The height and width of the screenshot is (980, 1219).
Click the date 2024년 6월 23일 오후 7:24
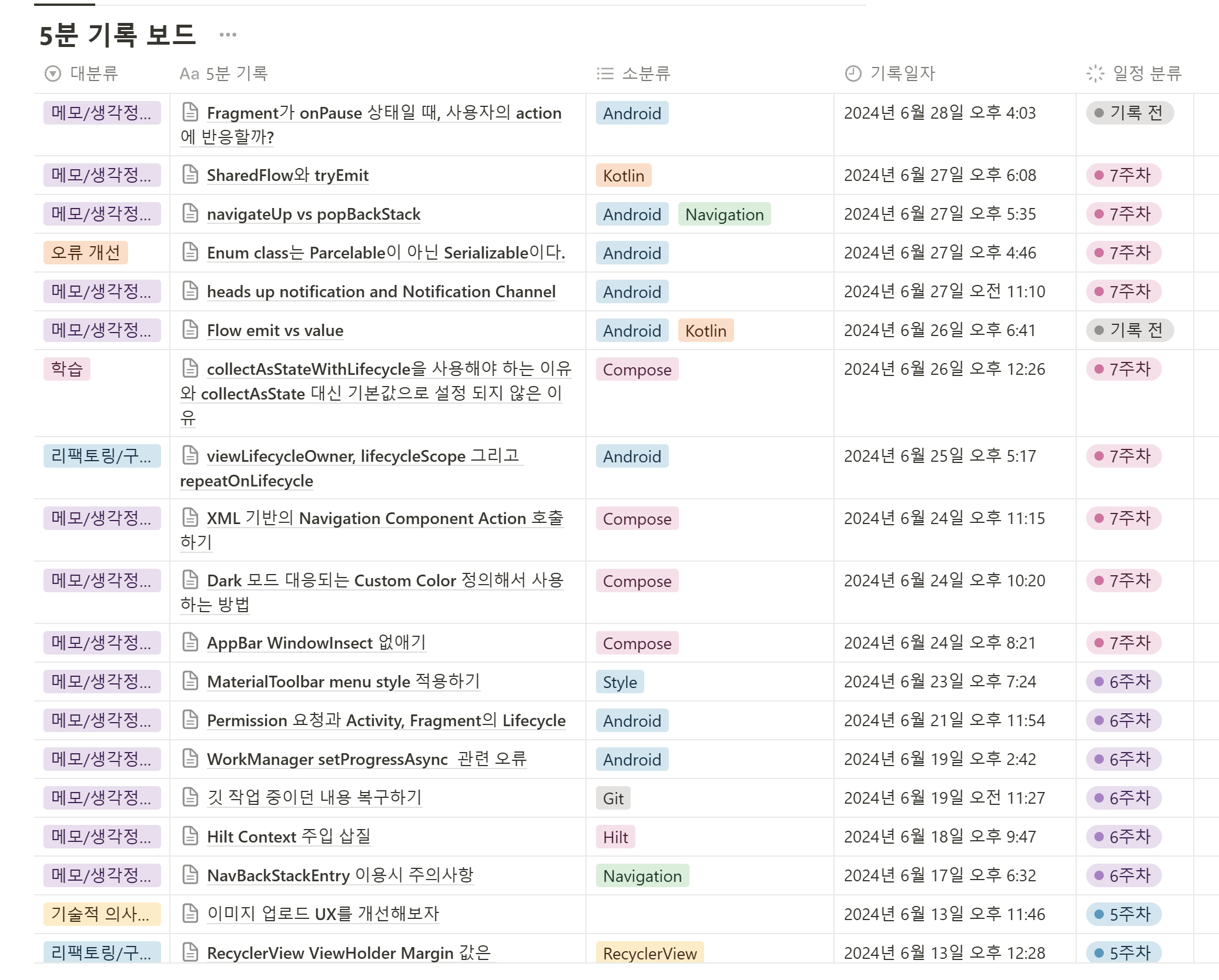(939, 682)
